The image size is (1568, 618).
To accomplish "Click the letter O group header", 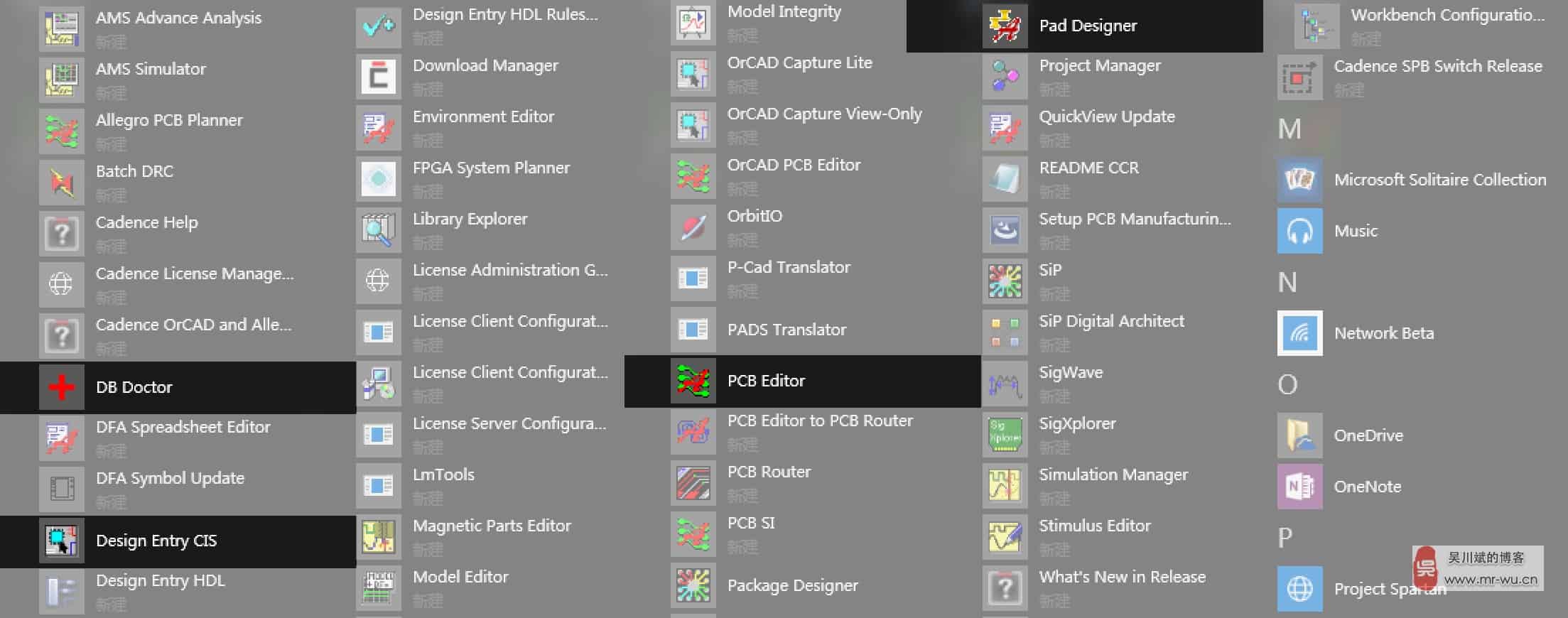I will [1287, 385].
